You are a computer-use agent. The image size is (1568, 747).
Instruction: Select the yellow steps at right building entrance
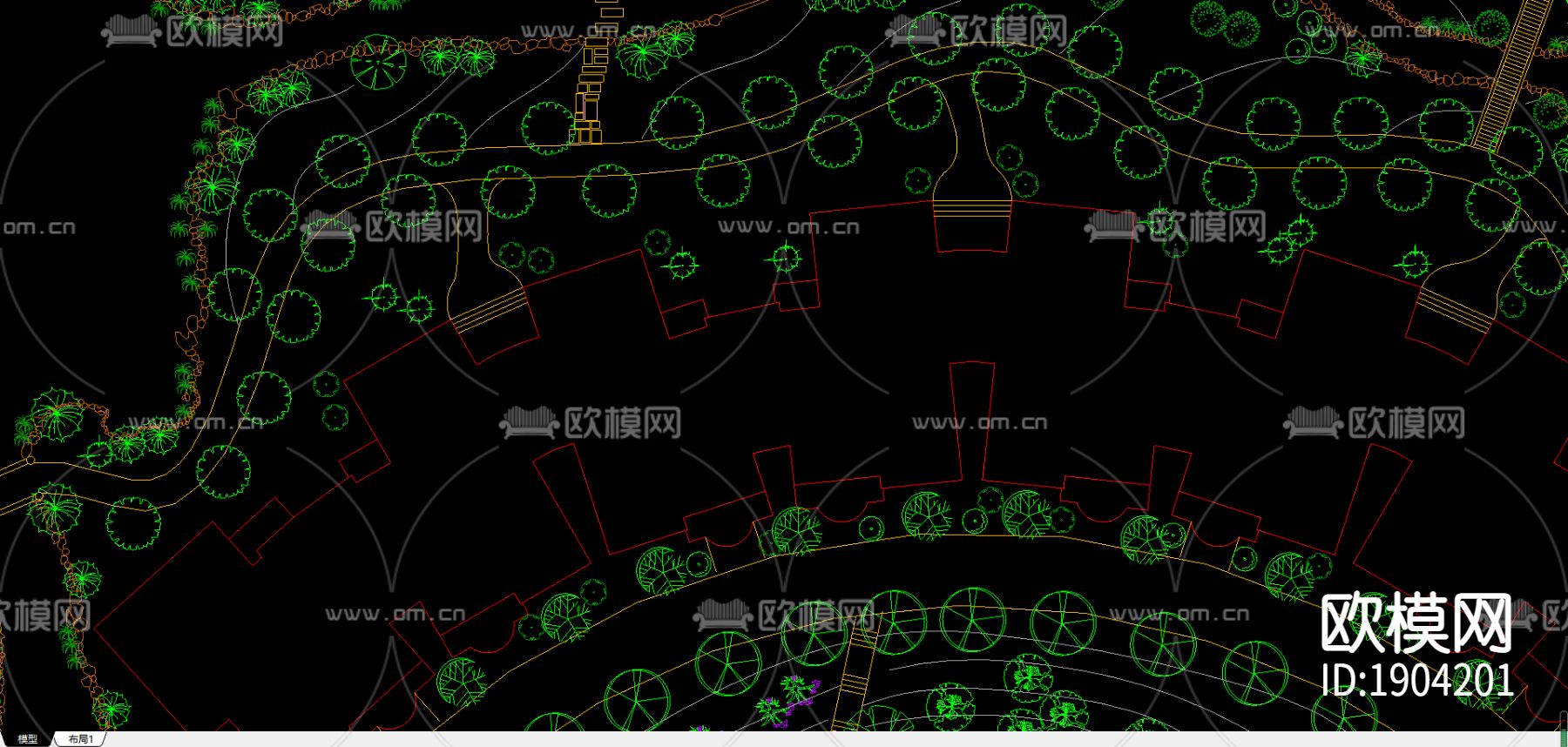[1452, 310]
